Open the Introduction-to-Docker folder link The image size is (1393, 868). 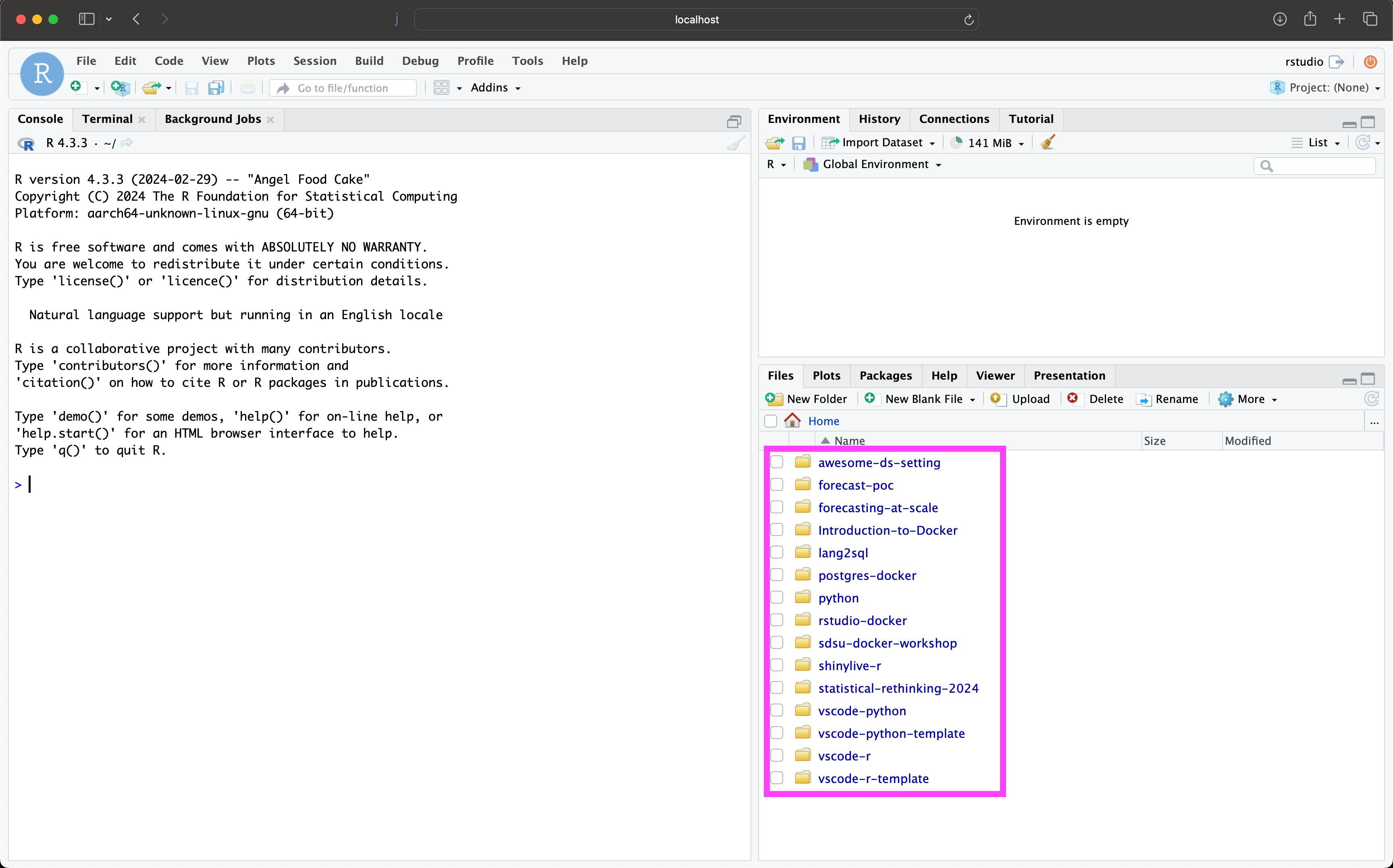point(888,530)
